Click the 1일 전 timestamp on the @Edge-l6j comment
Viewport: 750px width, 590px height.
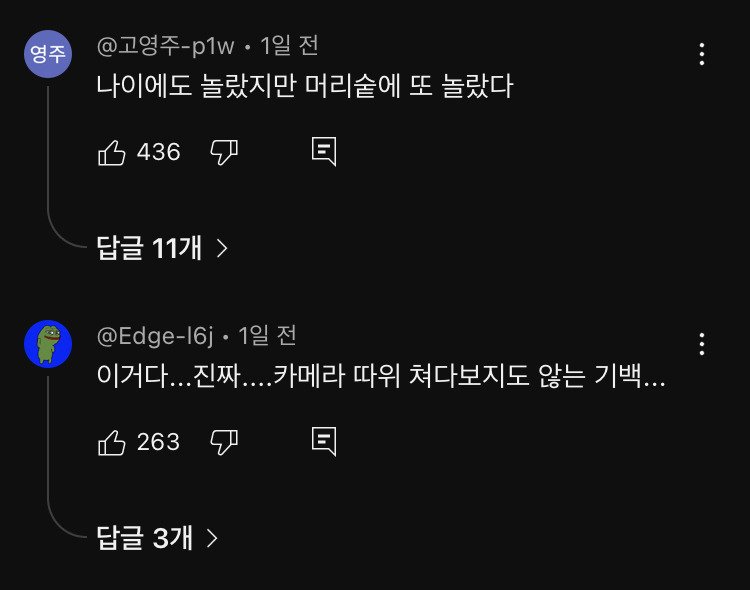click(x=267, y=336)
